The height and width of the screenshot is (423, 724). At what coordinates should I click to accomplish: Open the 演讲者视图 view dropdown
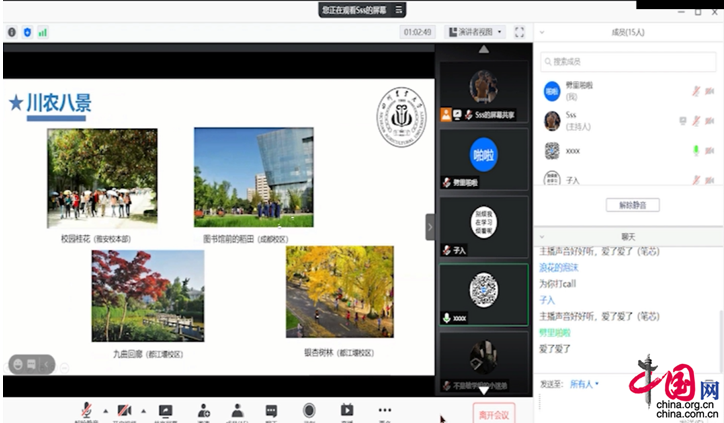pyautogui.click(x=474, y=32)
